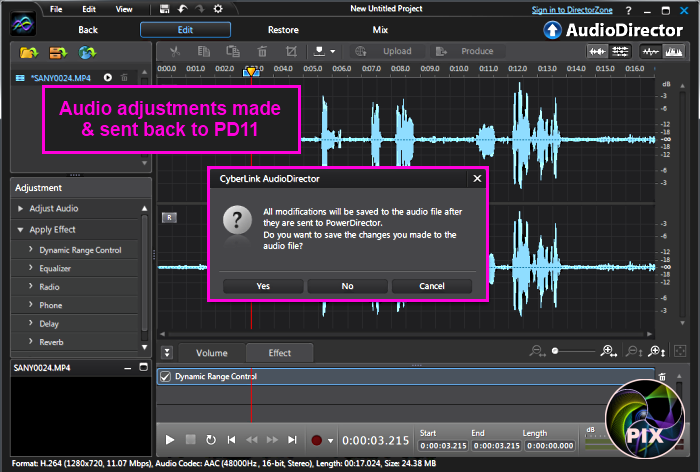Toggle spectral frequency display icon
Viewport: 700px width, 472px height.
(674, 52)
